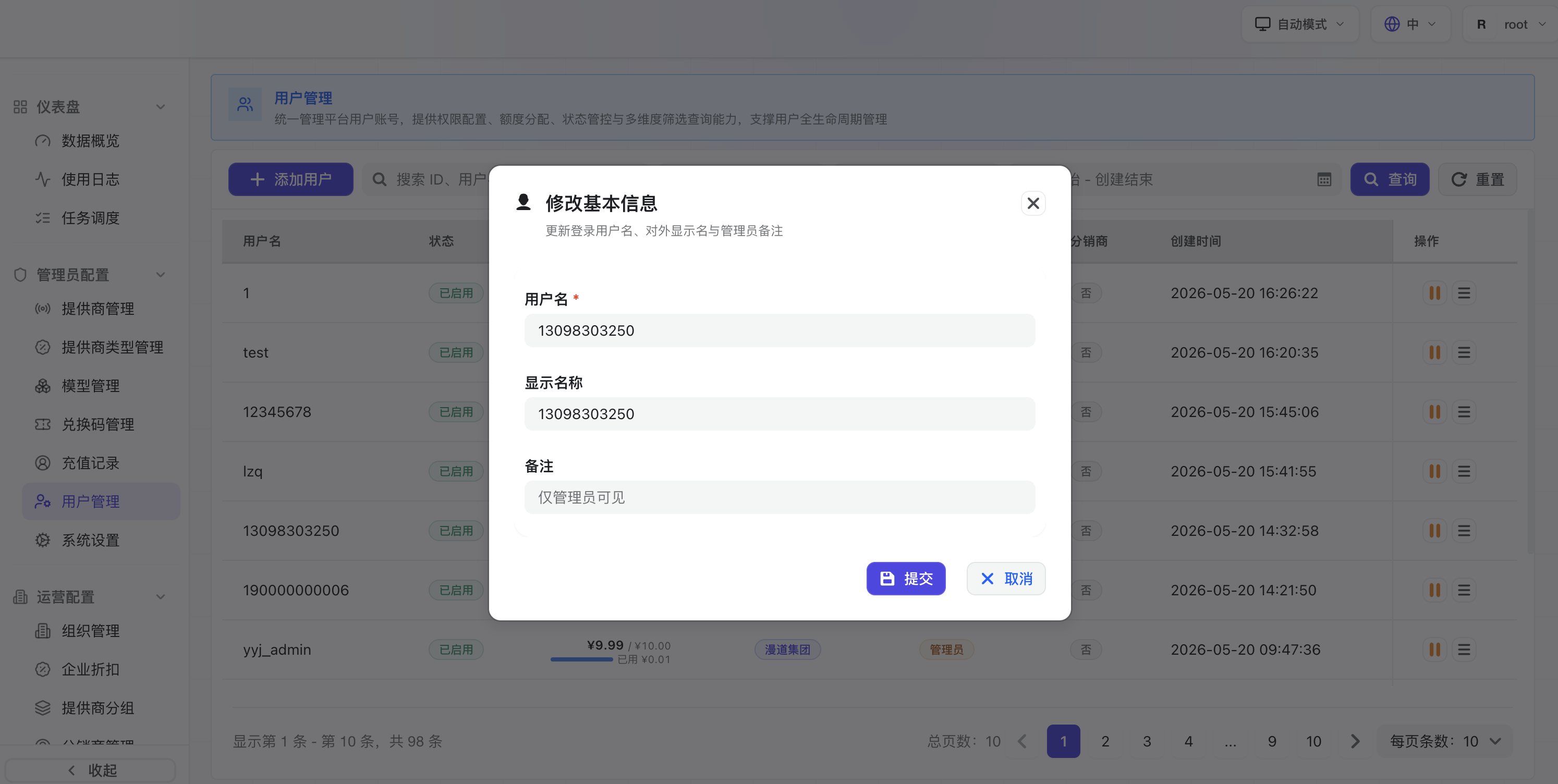Click the 重置 reset button
This screenshot has height=784, width=1558.
click(1477, 179)
